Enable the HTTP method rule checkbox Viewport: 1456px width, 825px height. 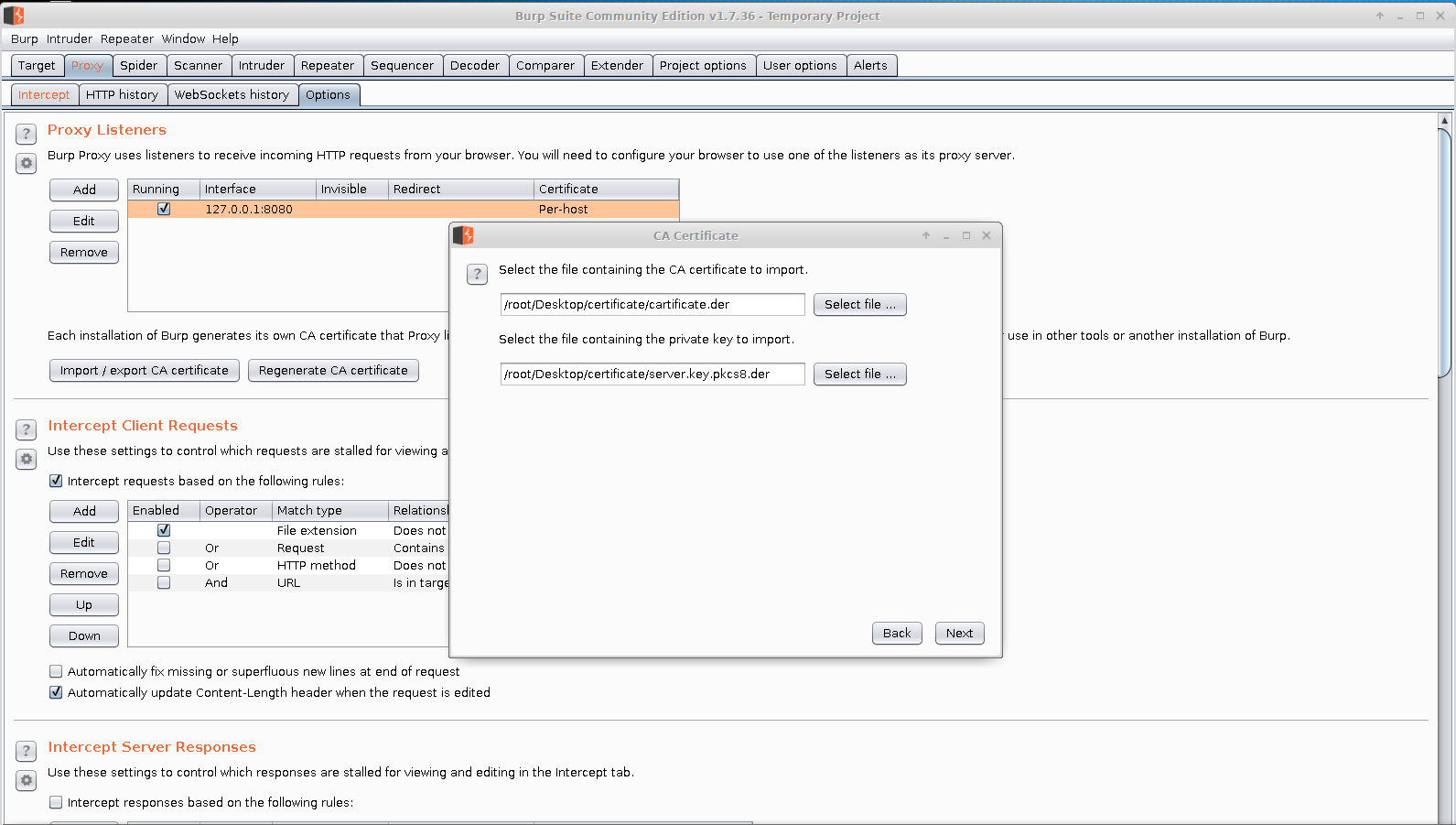pos(164,565)
